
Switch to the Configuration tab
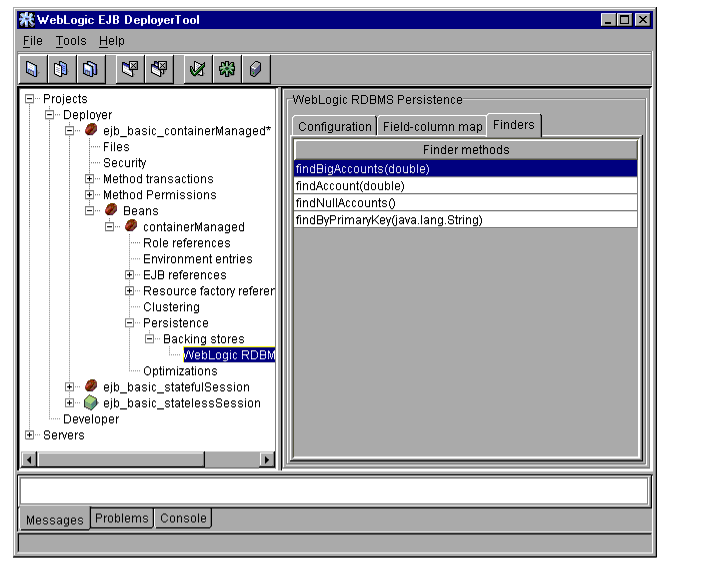click(335, 126)
